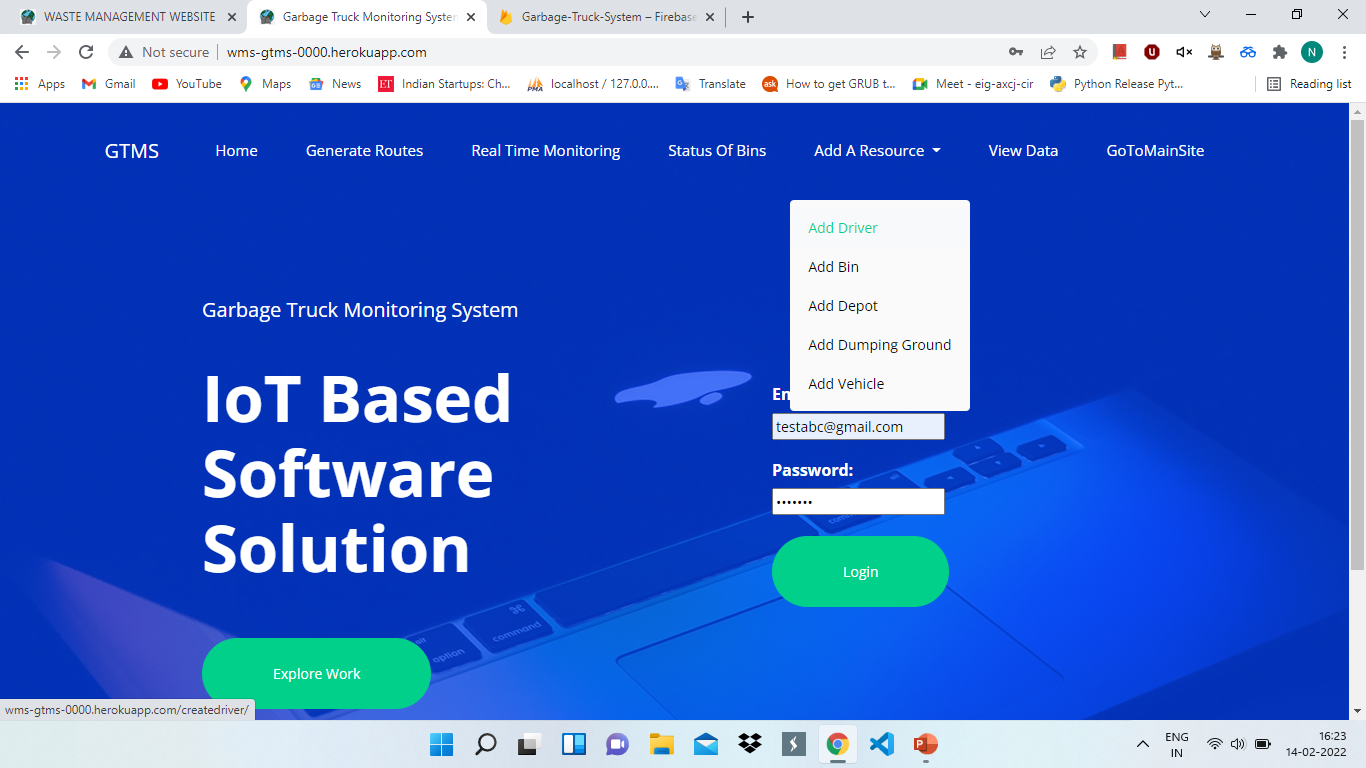Click the page vertical scrollbar
The width and height of the screenshot is (1366, 768).
[x=1357, y=345]
